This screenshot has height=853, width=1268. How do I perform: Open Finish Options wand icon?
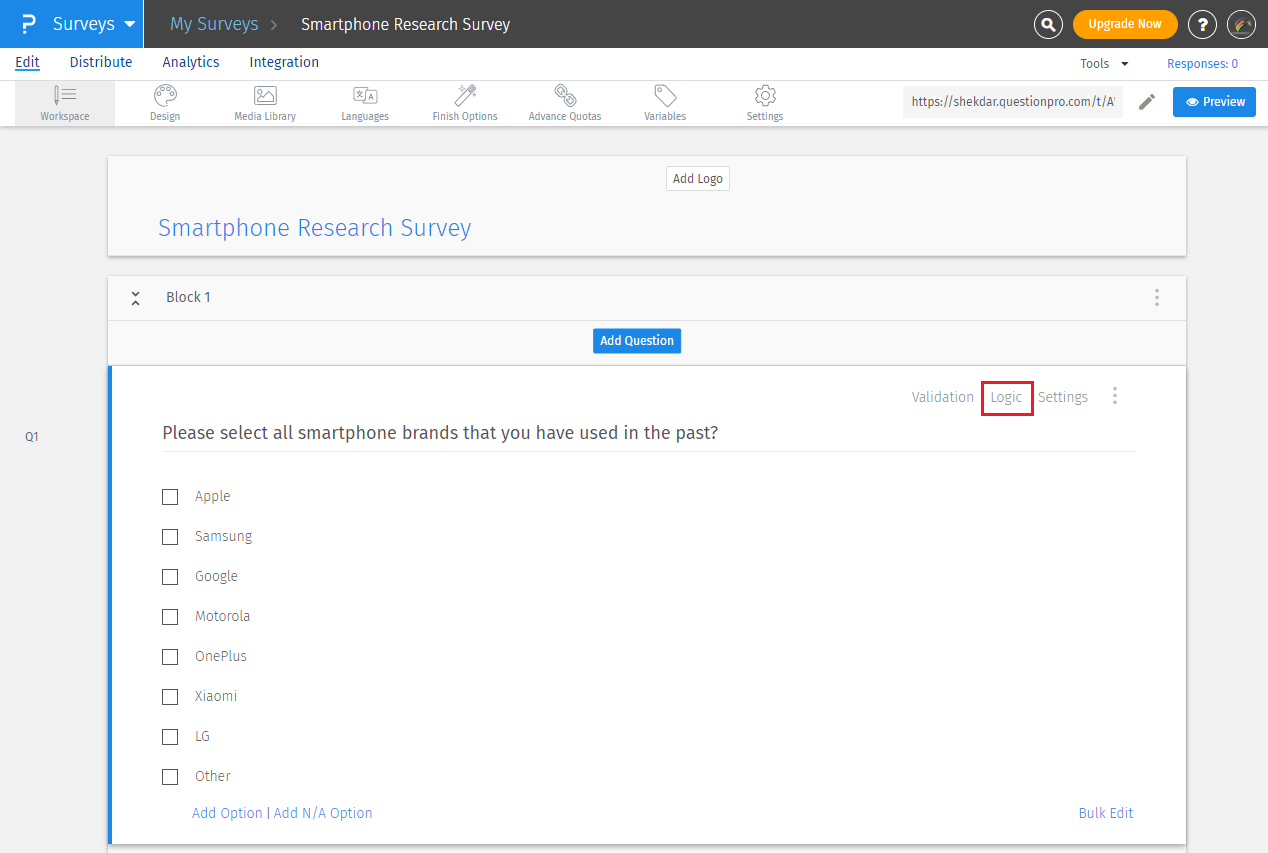pos(465,96)
